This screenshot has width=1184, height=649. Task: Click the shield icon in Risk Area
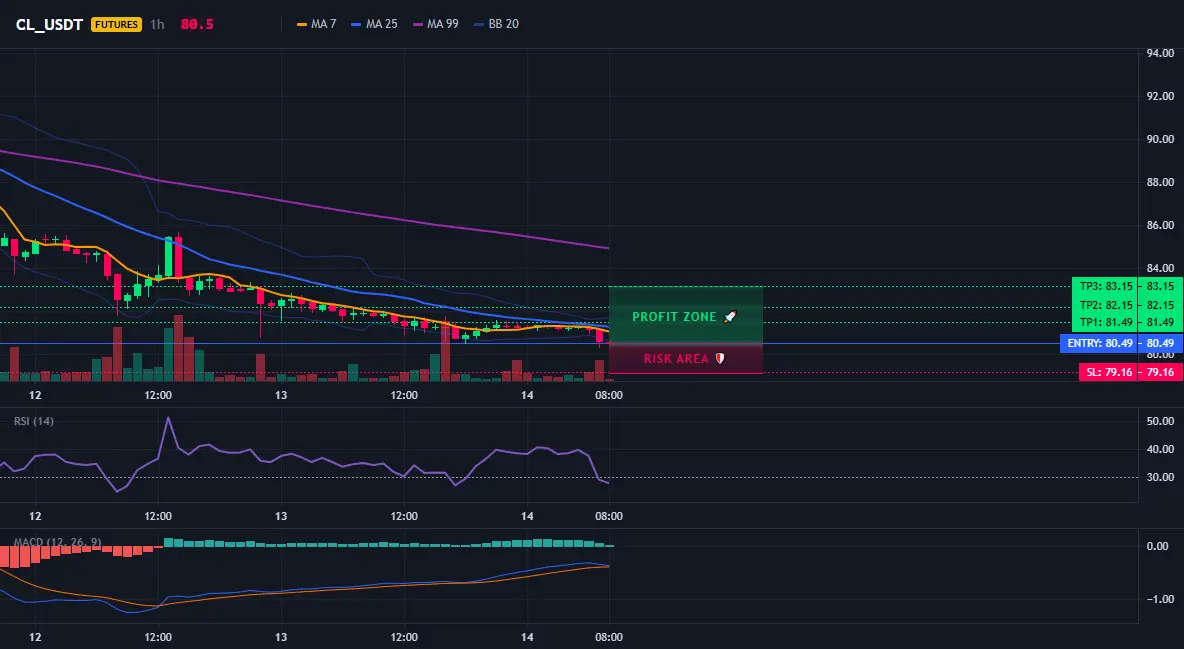click(x=720, y=358)
